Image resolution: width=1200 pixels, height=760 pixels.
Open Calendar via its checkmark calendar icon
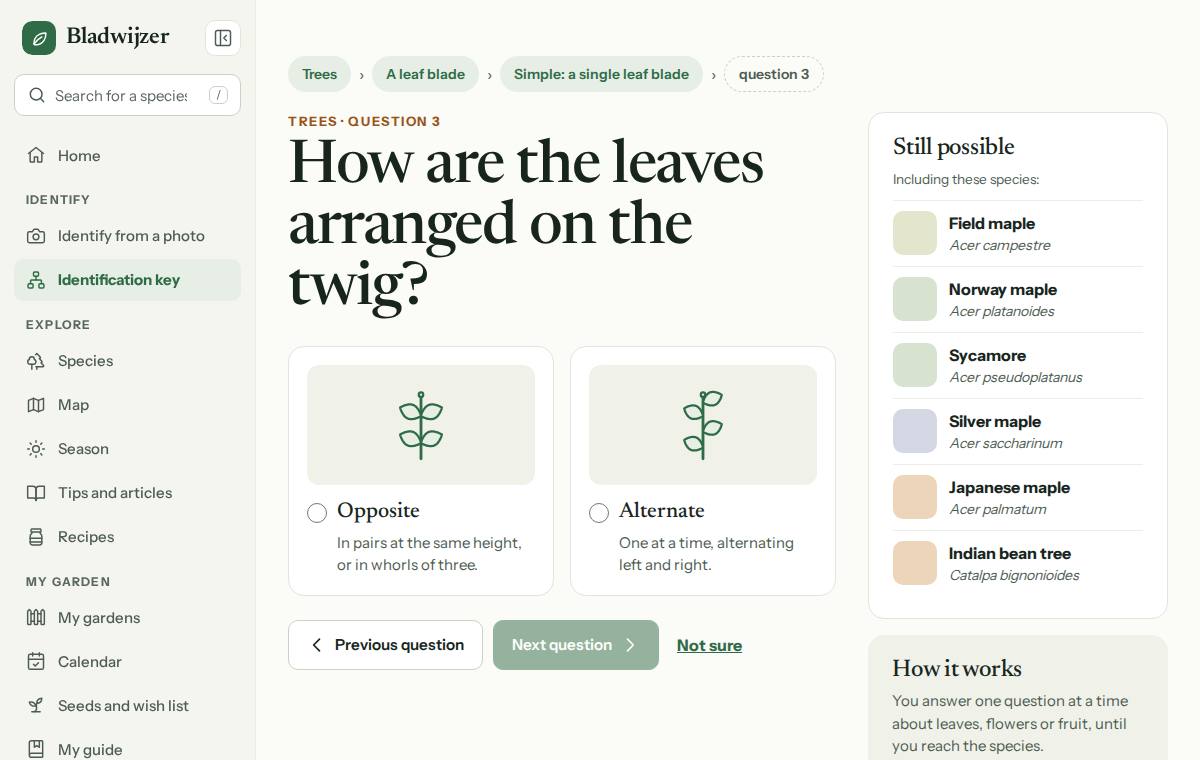pos(36,662)
